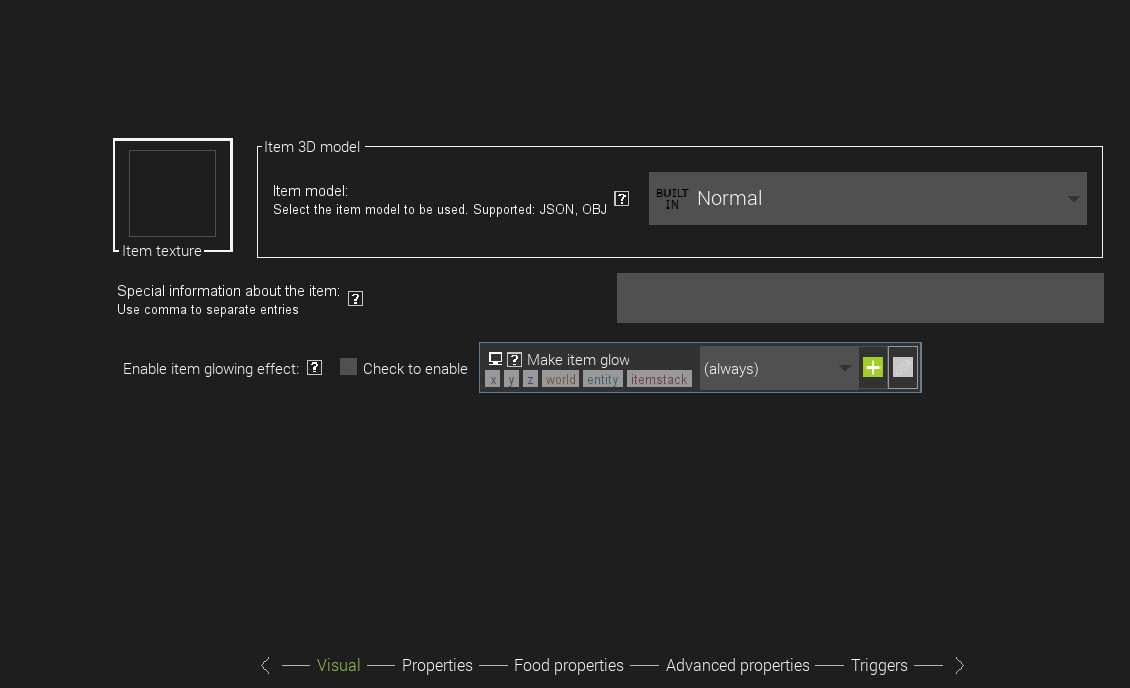Viewport: 1130px width, 688px height.
Task: Select the itemstack dependency chip
Action: tap(659, 378)
